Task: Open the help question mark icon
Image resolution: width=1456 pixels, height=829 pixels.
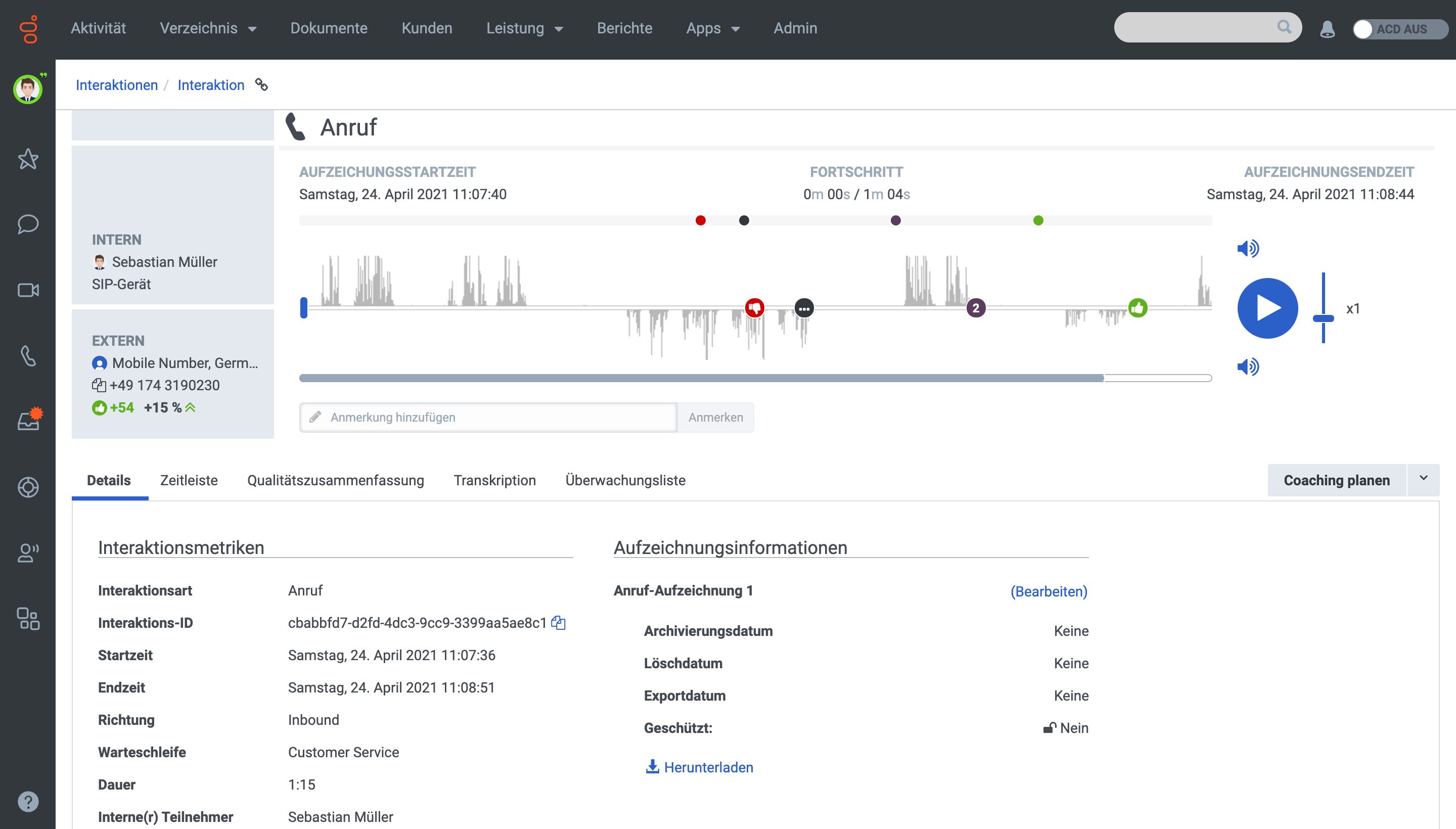Action: pos(28,802)
